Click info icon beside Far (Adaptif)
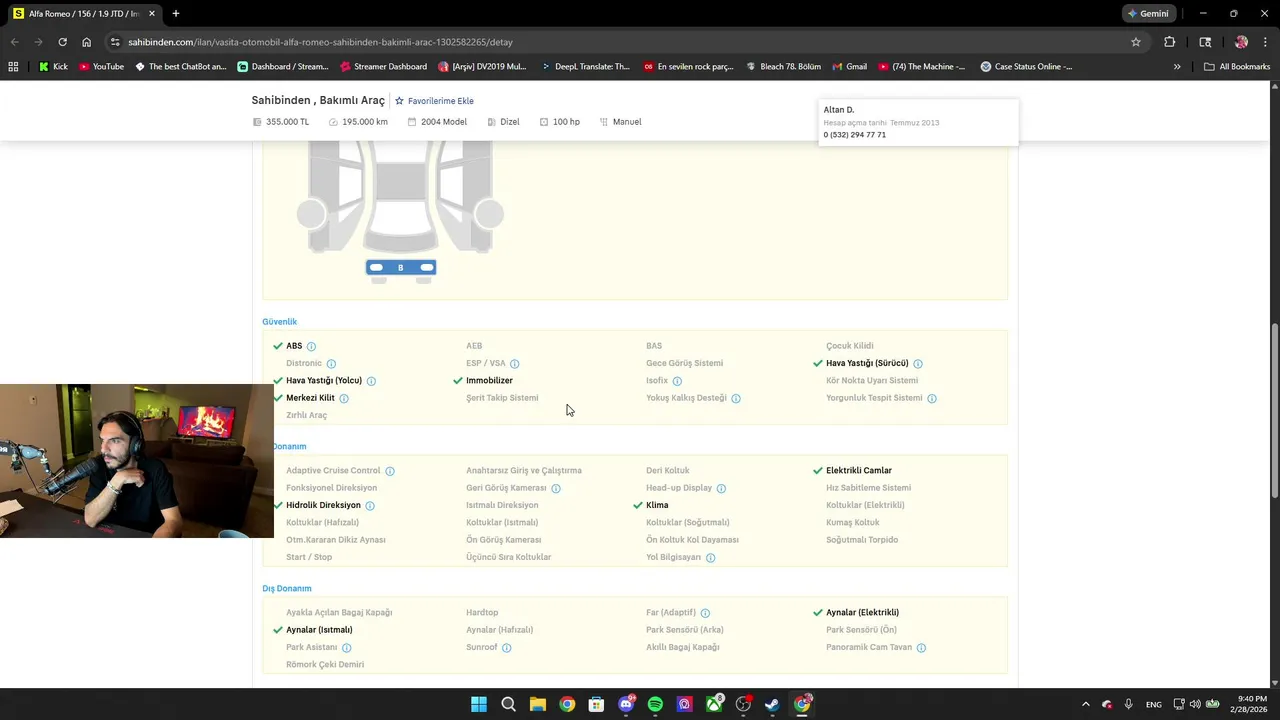 pyautogui.click(x=705, y=613)
